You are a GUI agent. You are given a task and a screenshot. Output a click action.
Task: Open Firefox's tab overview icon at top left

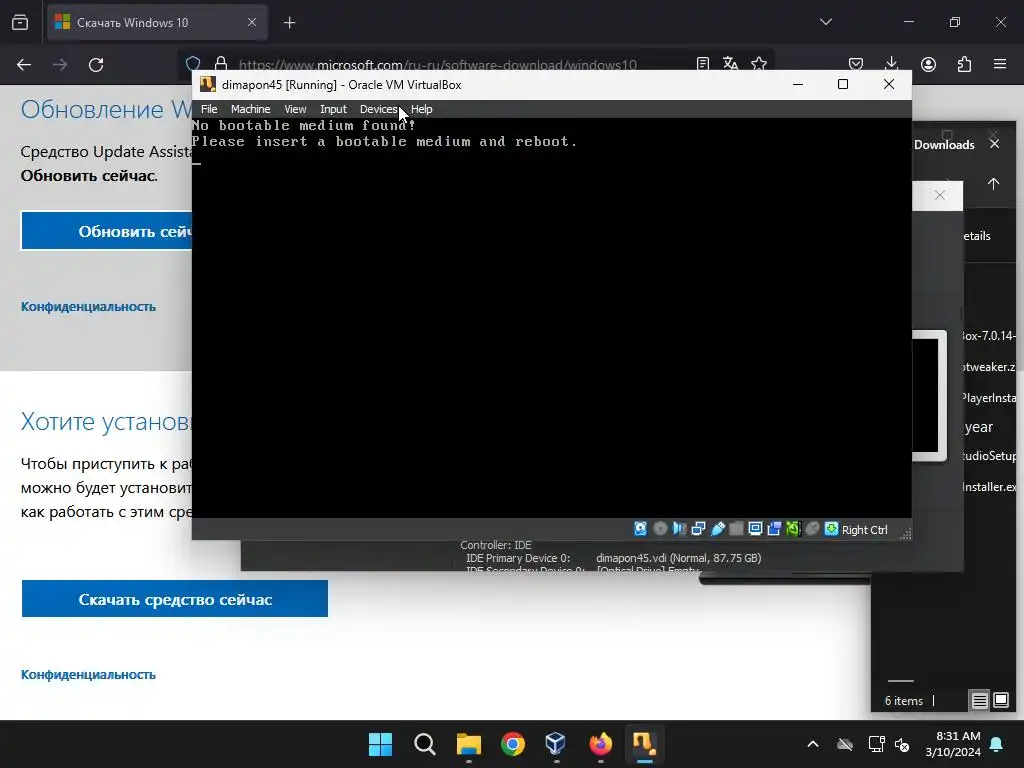tap(20, 22)
